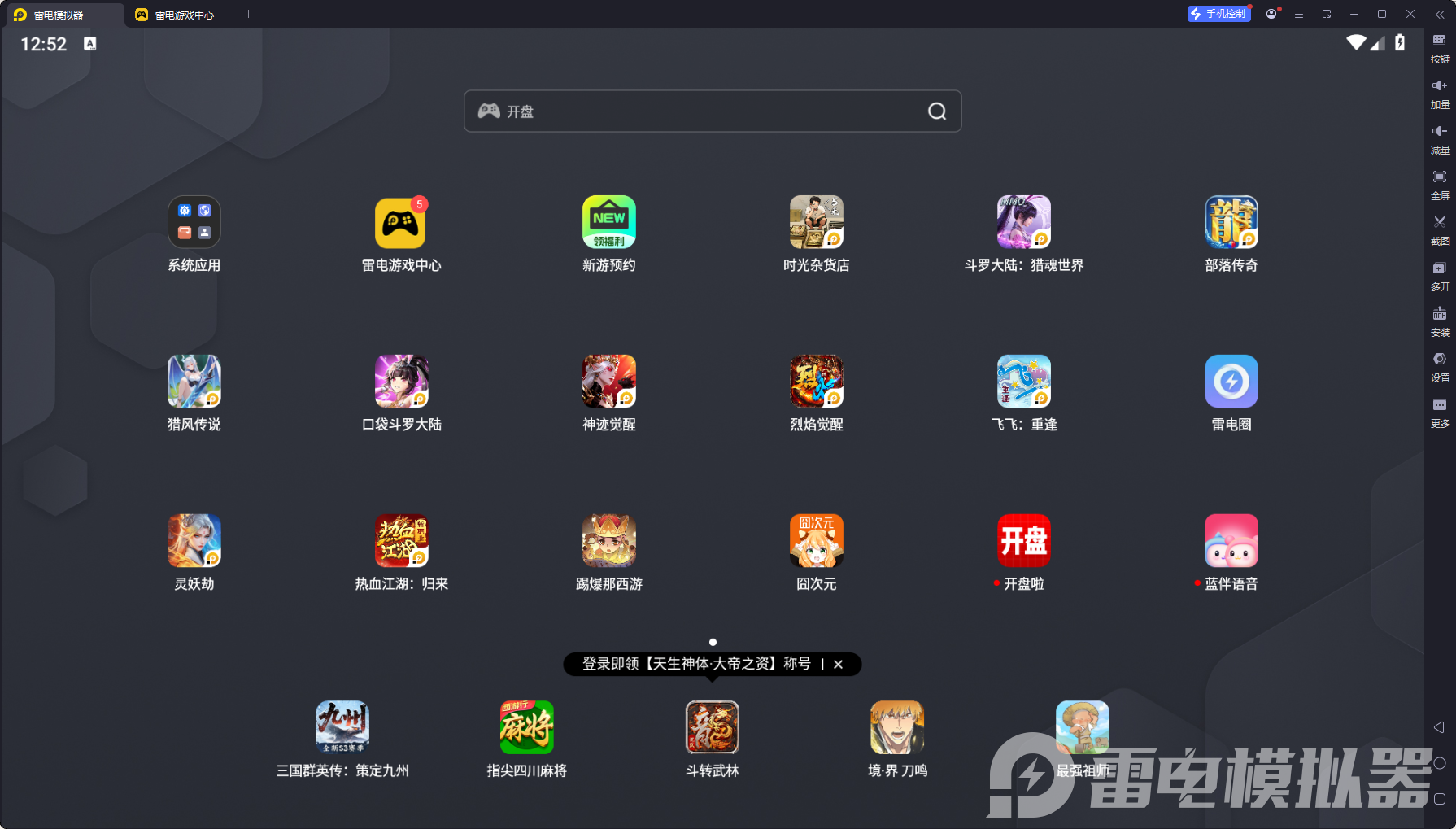Open the 囧次元 app
Screen dimensions: 1456x829
[x=816, y=541]
